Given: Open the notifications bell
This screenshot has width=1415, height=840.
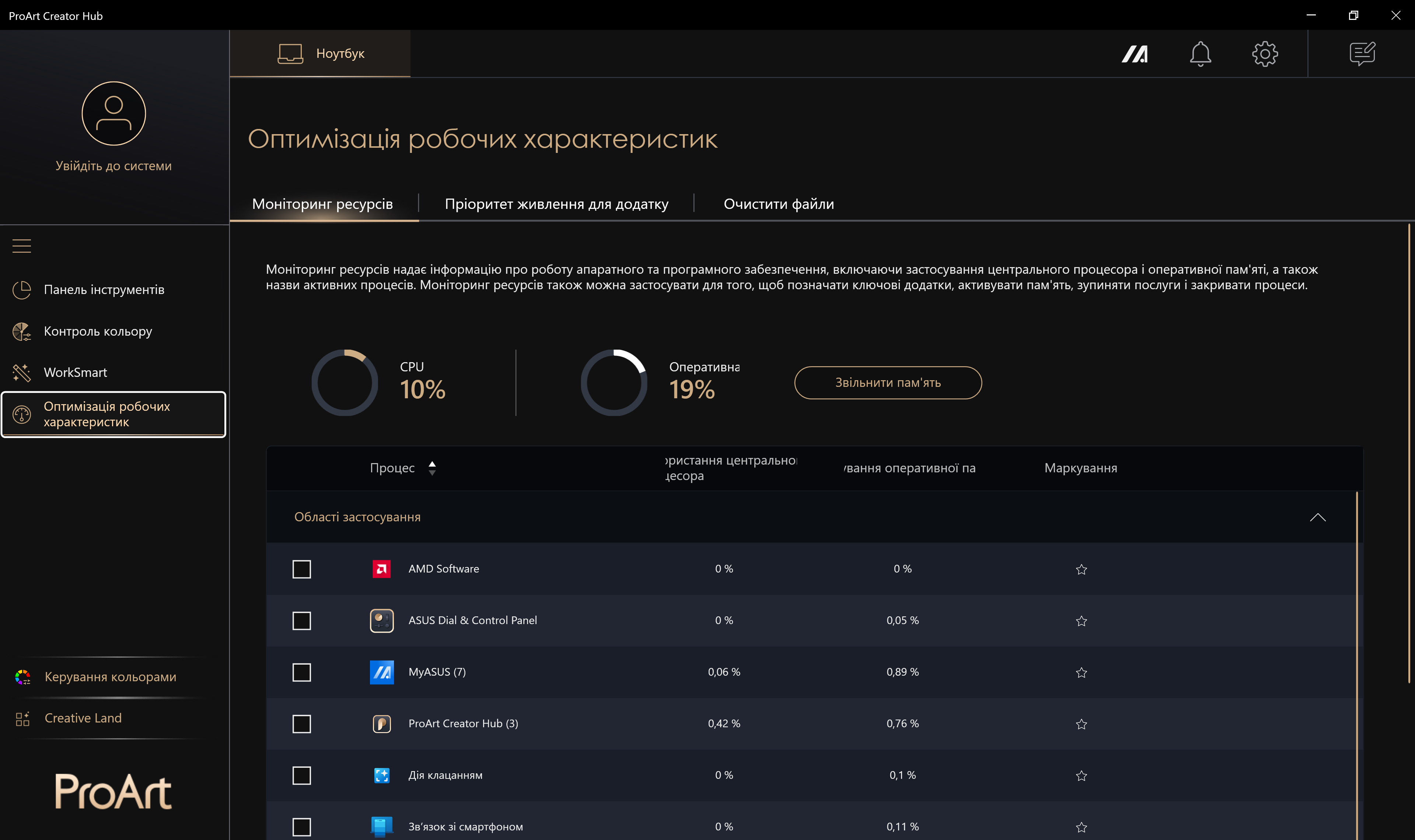Looking at the screenshot, I should click(x=1200, y=54).
